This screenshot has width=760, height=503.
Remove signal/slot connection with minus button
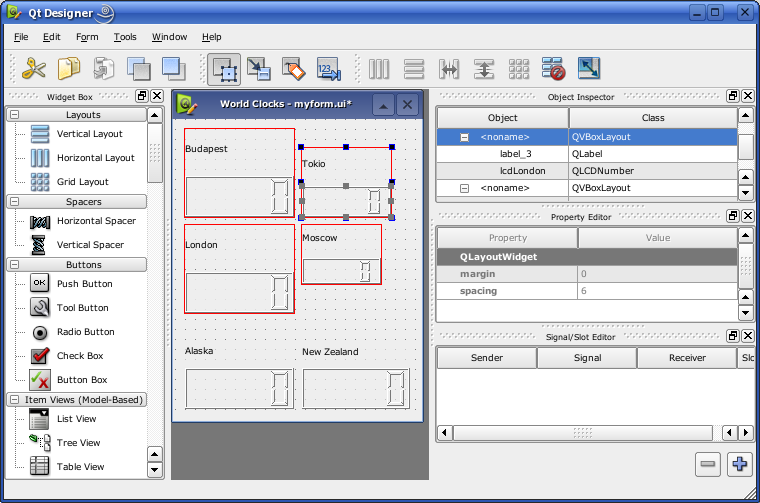click(708, 465)
